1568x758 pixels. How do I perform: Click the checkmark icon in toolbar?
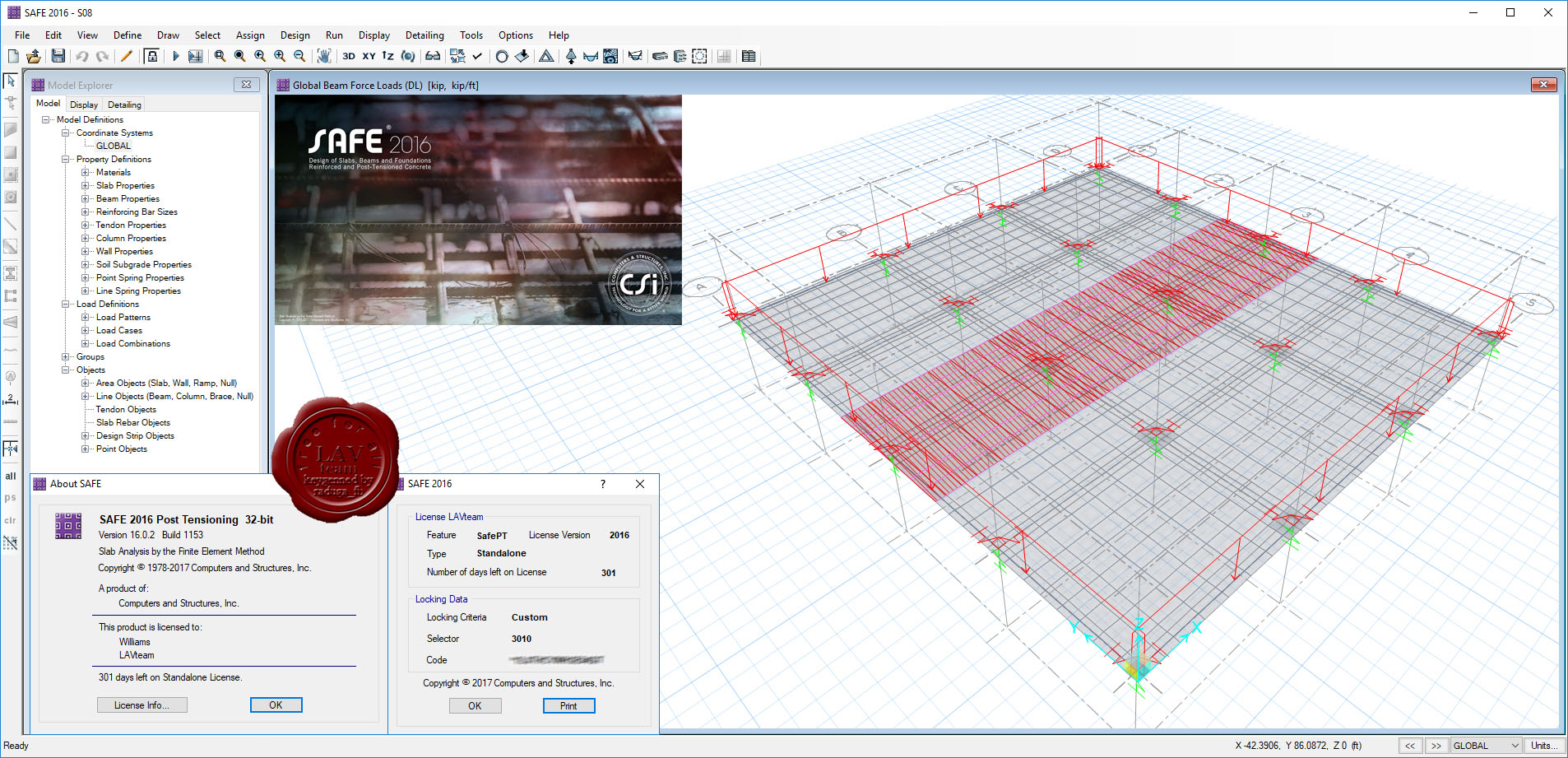coord(477,56)
